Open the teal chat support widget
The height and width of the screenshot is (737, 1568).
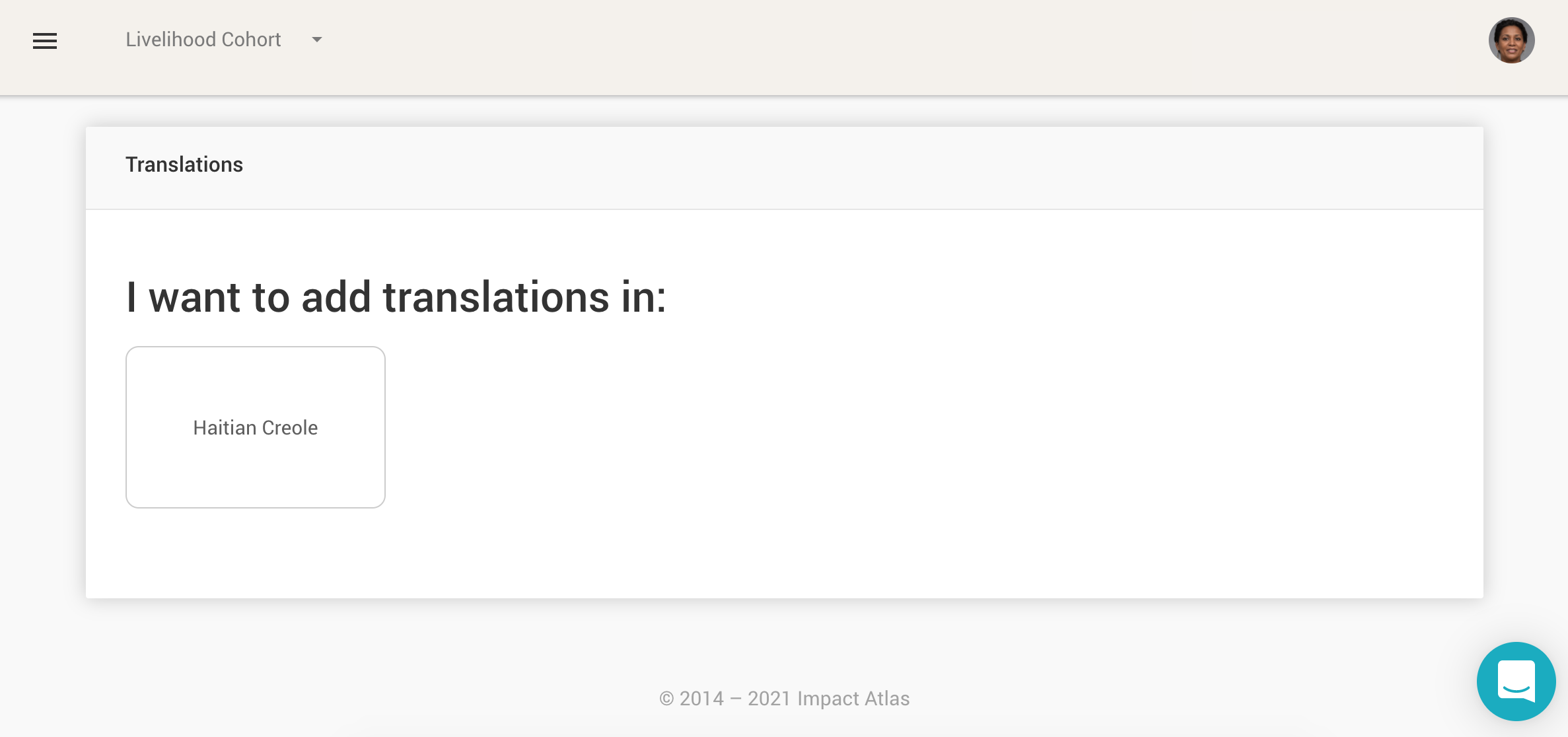coord(1516,681)
